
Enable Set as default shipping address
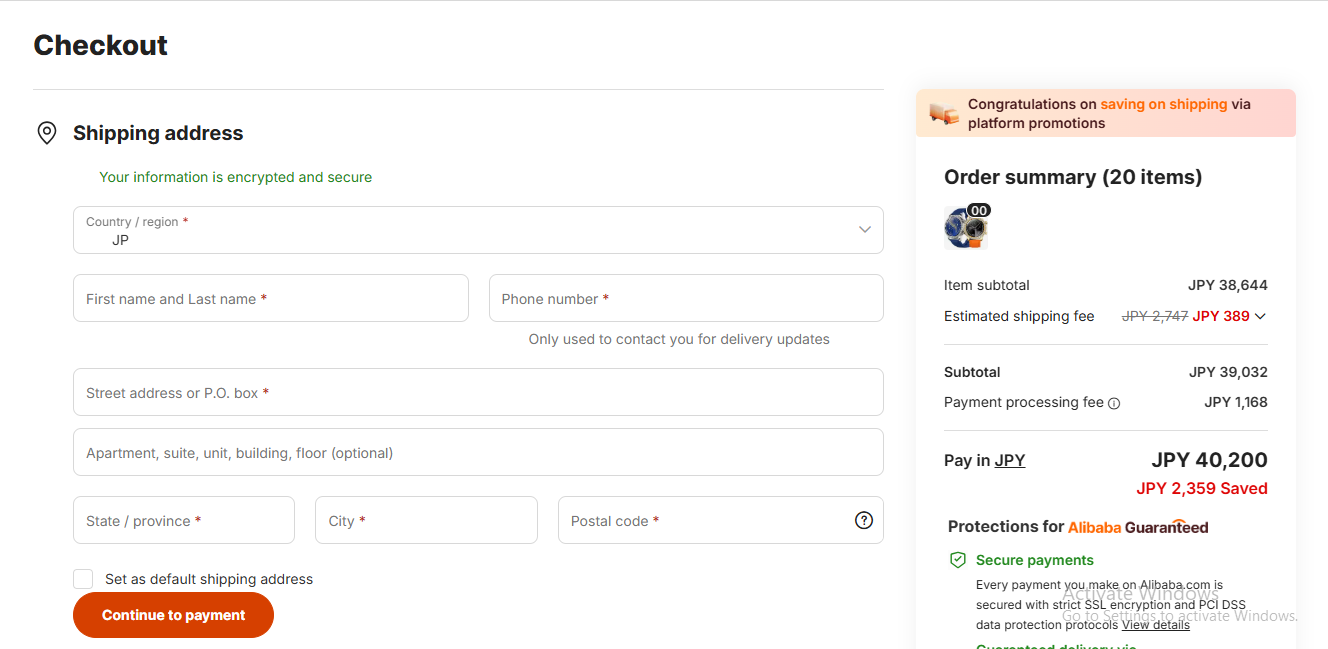tap(82, 578)
